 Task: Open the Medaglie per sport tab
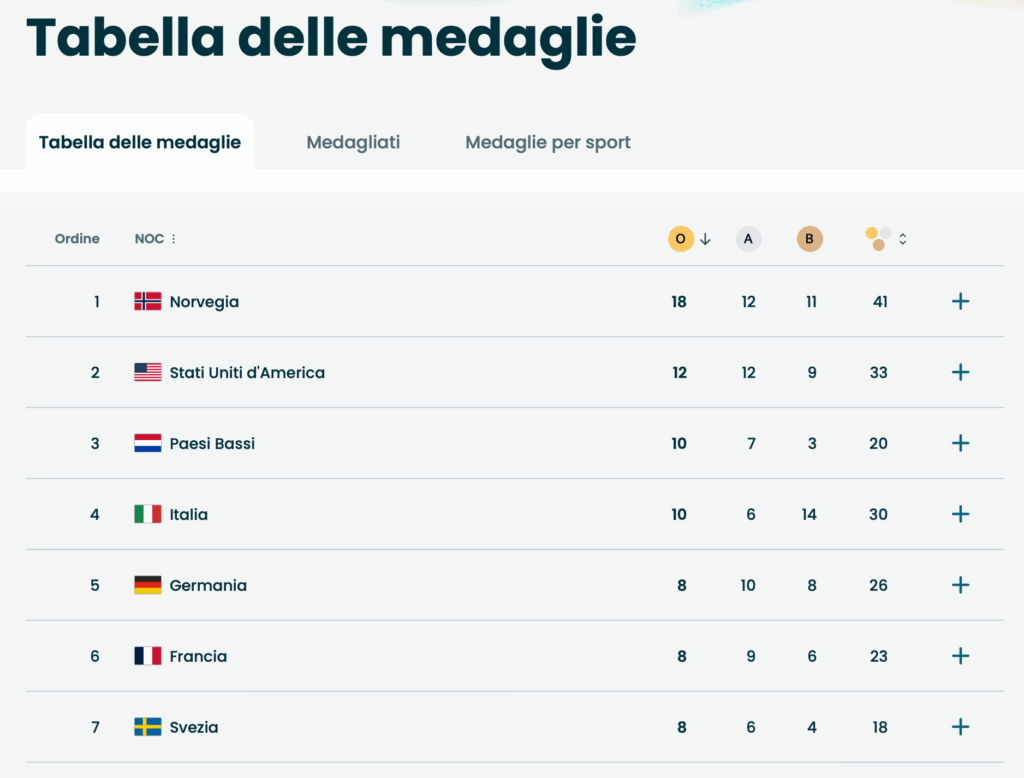click(x=548, y=142)
